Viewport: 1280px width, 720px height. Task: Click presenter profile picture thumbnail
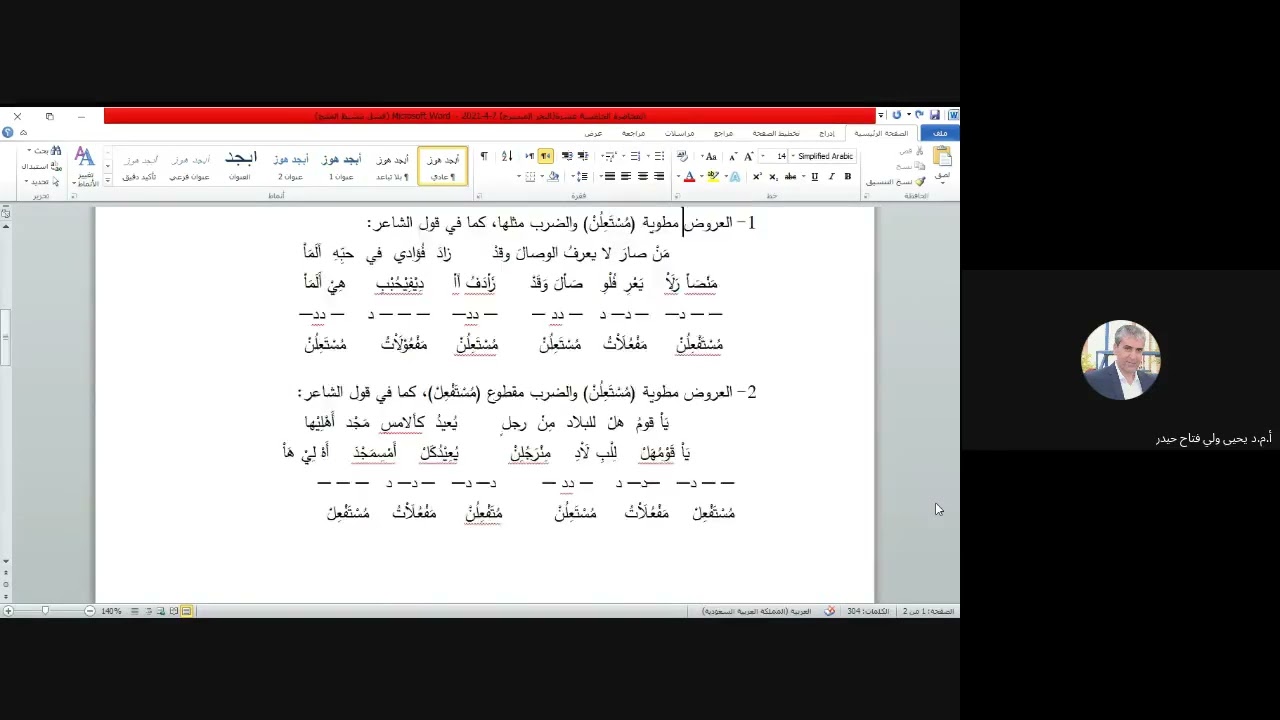pyautogui.click(x=1121, y=360)
